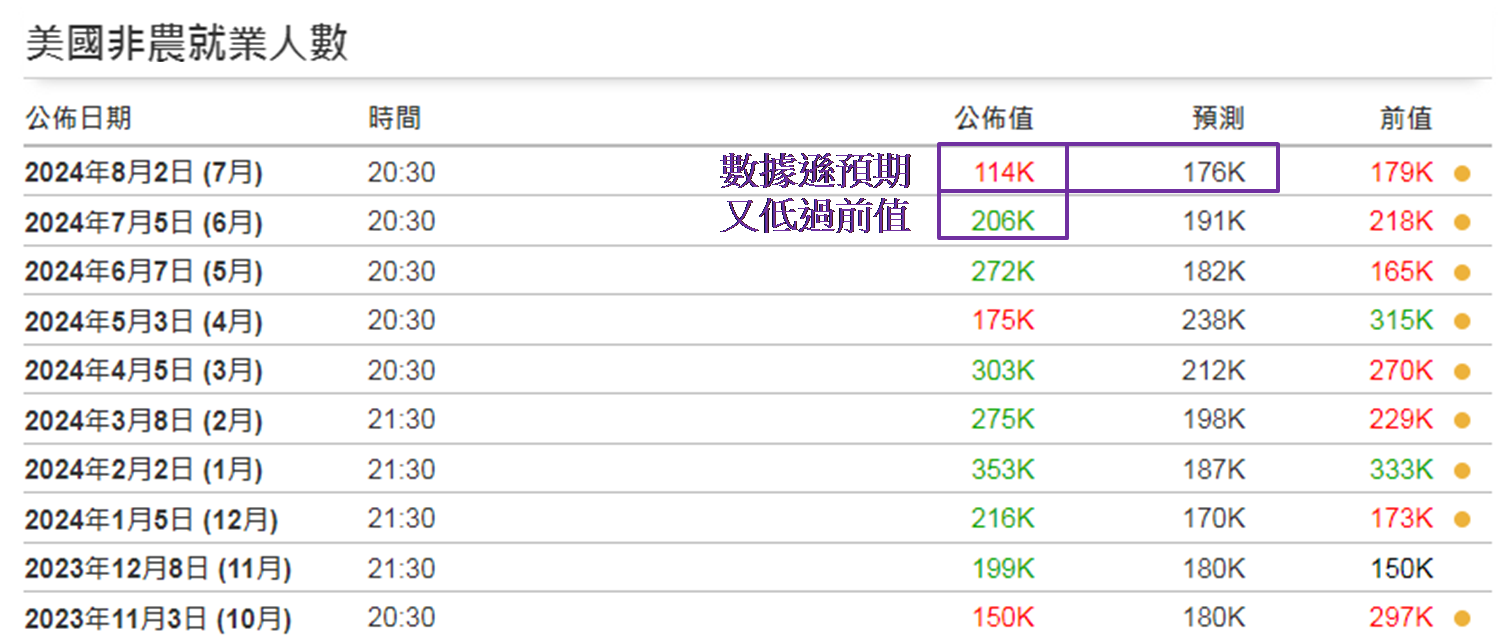Click the orange dot beside 179K previous value
This screenshot has height=637, width=1502.
pyautogui.click(x=1461, y=173)
